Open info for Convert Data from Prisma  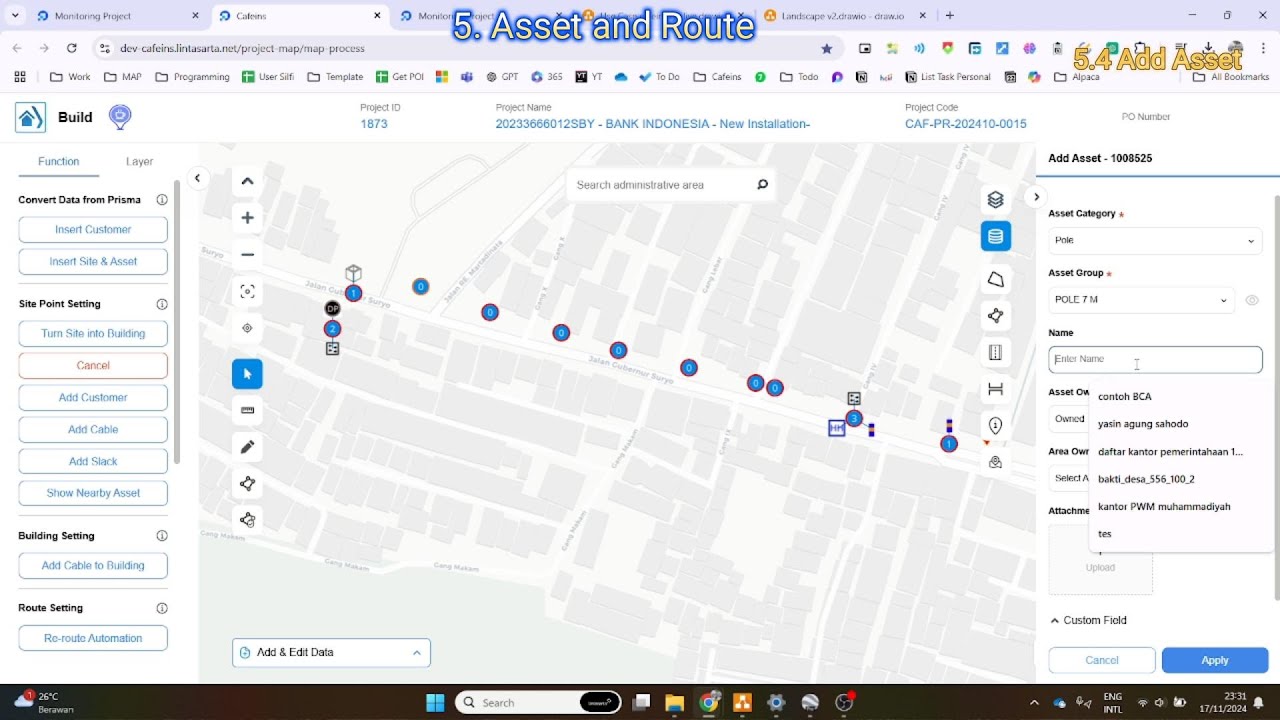(162, 200)
